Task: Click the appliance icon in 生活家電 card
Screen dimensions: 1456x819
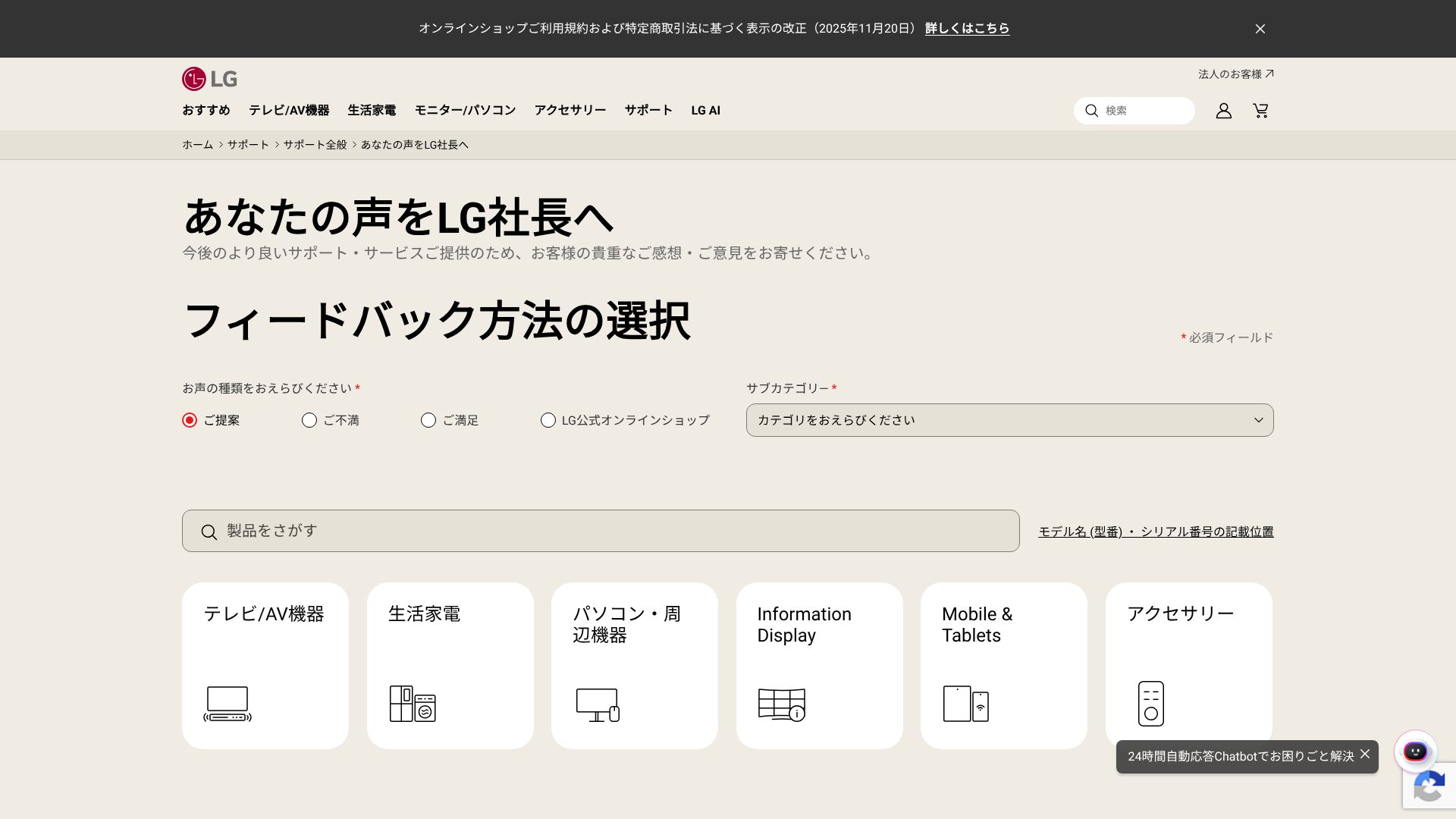Action: pos(413,704)
